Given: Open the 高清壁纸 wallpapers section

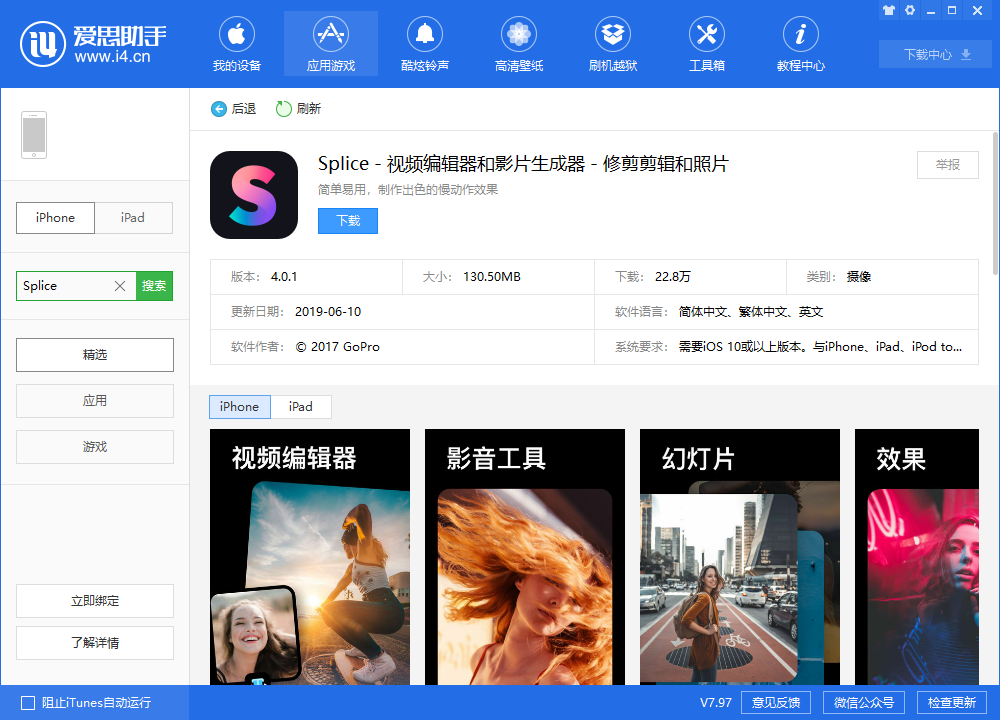Looking at the screenshot, I should coord(518,44).
